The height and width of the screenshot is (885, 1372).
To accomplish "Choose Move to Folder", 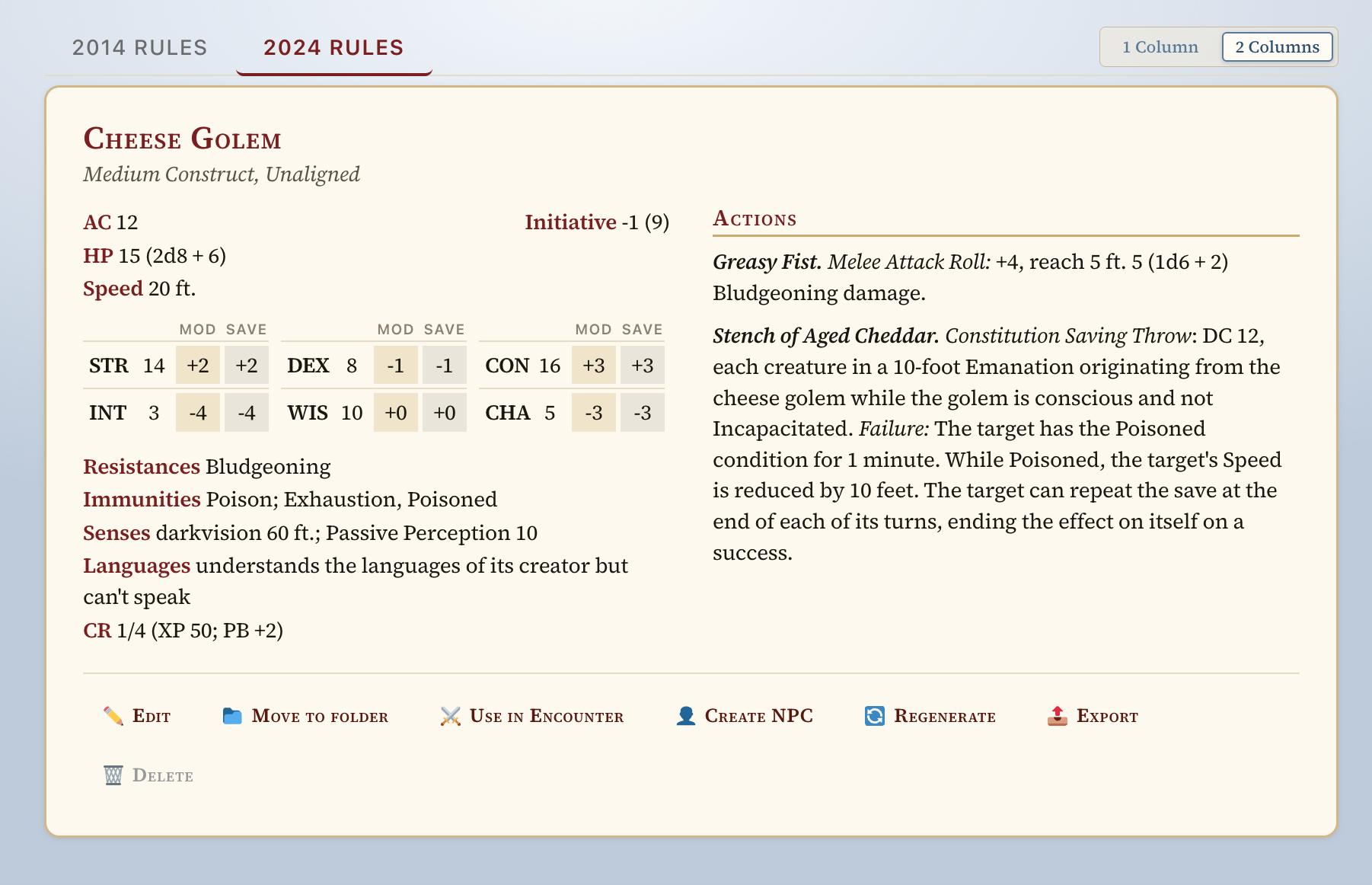I will point(320,716).
